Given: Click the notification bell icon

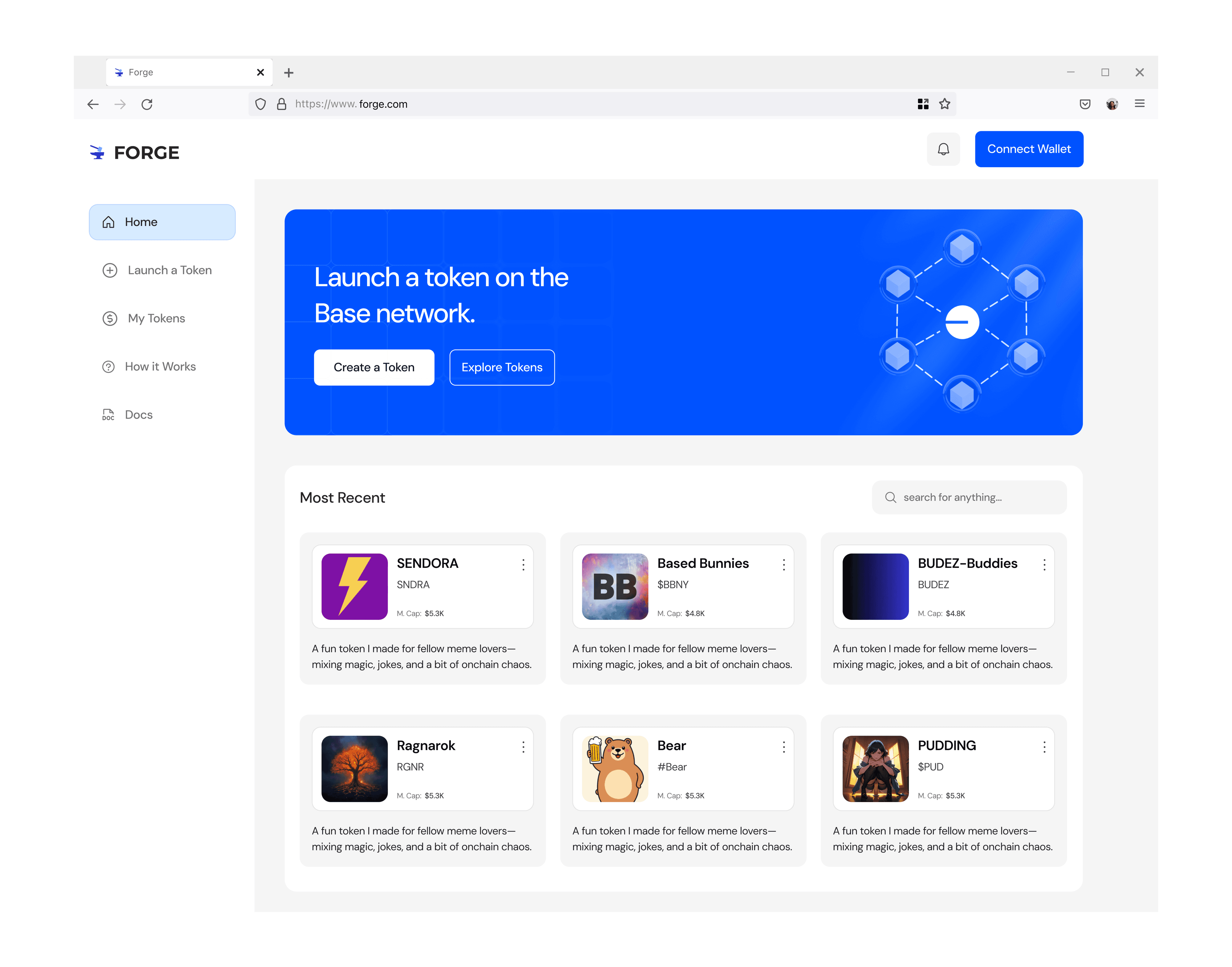Looking at the screenshot, I should pos(943,149).
